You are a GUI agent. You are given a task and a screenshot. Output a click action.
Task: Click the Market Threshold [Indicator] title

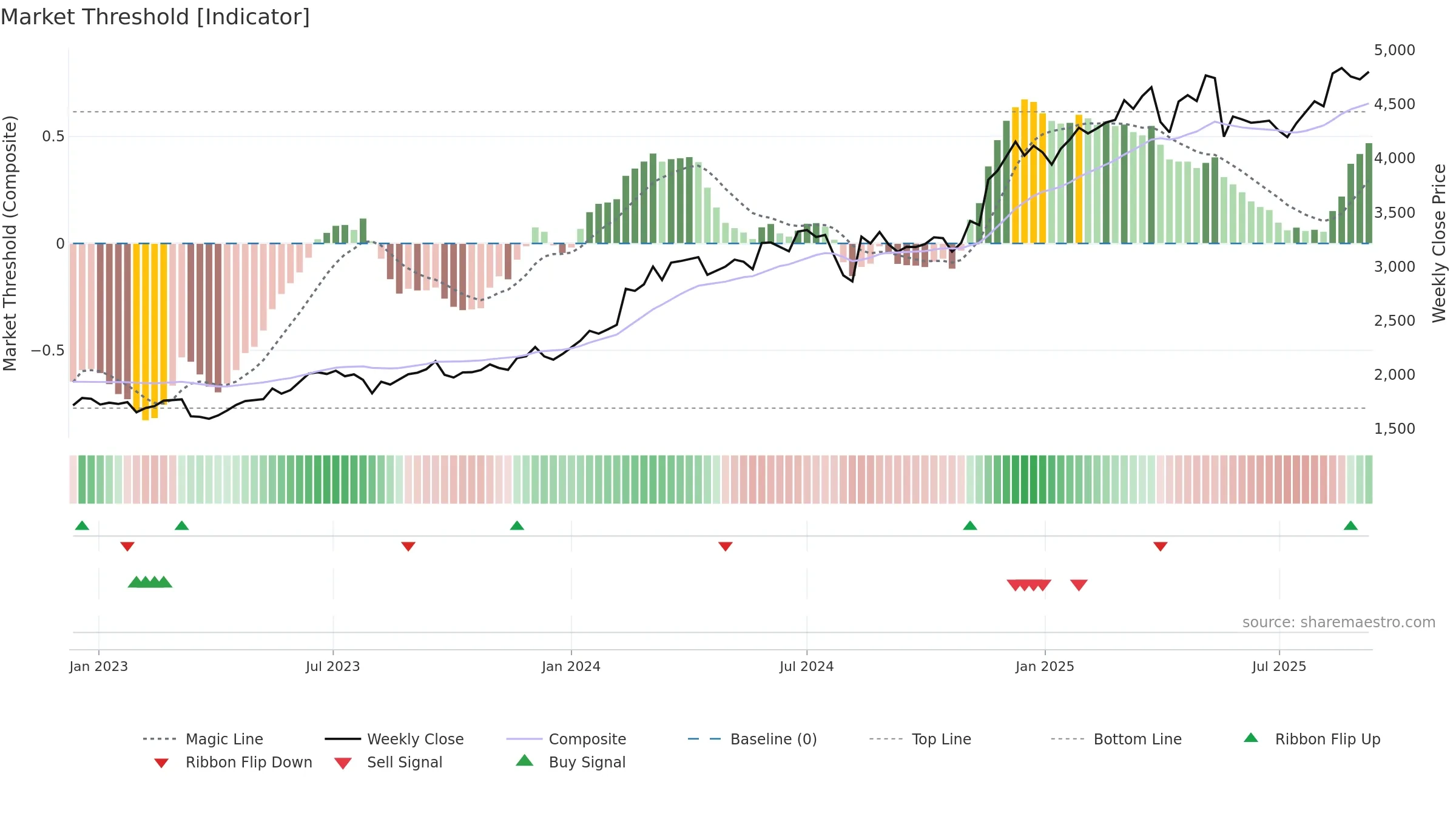[155, 17]
